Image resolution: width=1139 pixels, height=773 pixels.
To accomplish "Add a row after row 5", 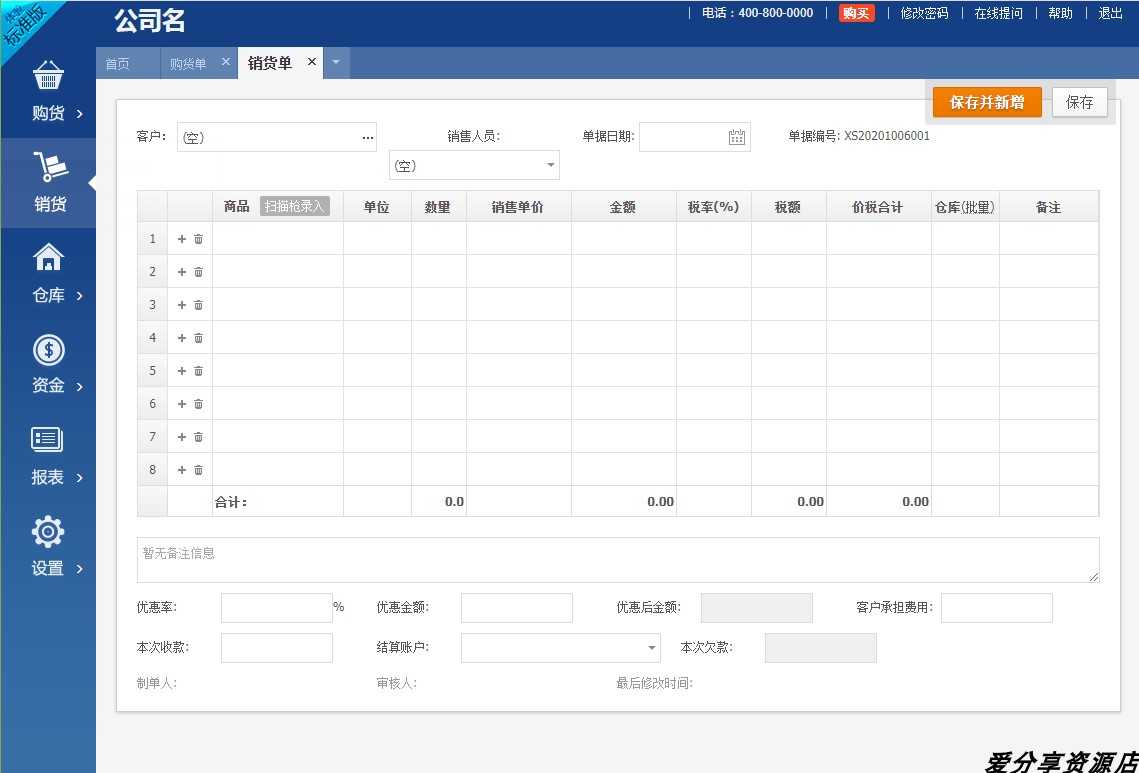I will (x=182, y=371).
